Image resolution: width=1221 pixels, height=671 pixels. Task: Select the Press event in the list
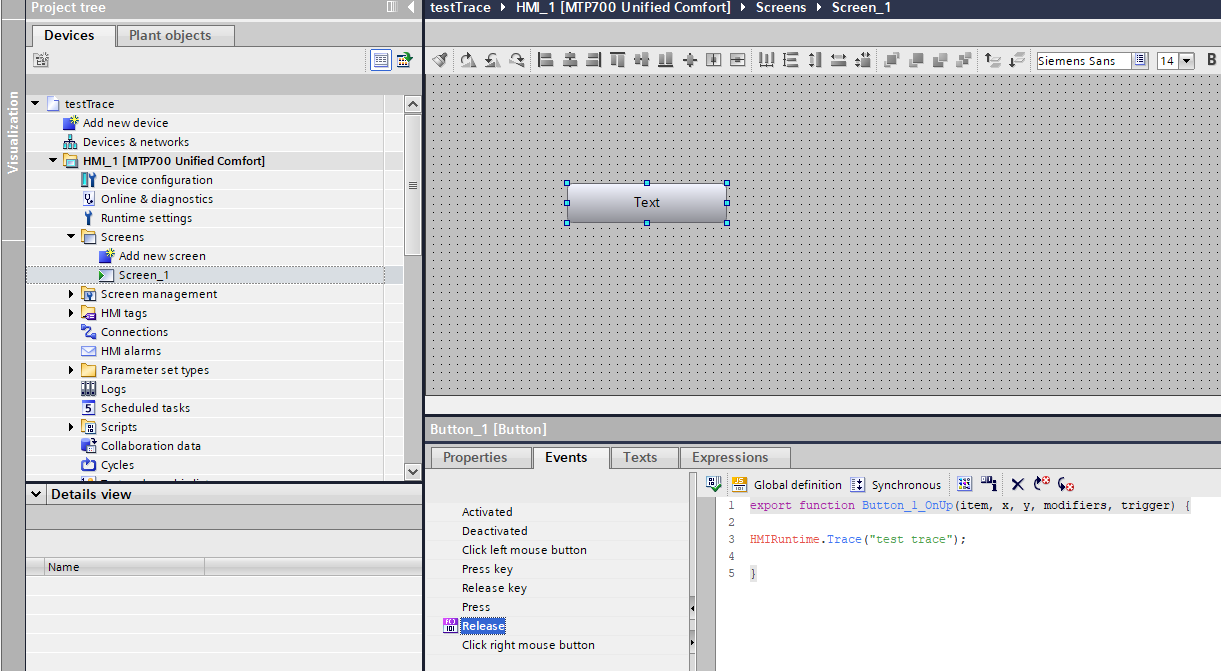pos(476,607)
